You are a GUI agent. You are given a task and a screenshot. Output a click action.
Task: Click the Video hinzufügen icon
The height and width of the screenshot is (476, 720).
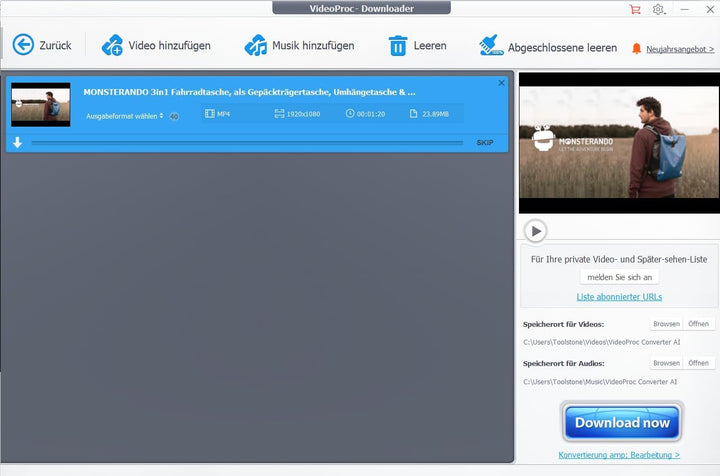tap(112, 45)
